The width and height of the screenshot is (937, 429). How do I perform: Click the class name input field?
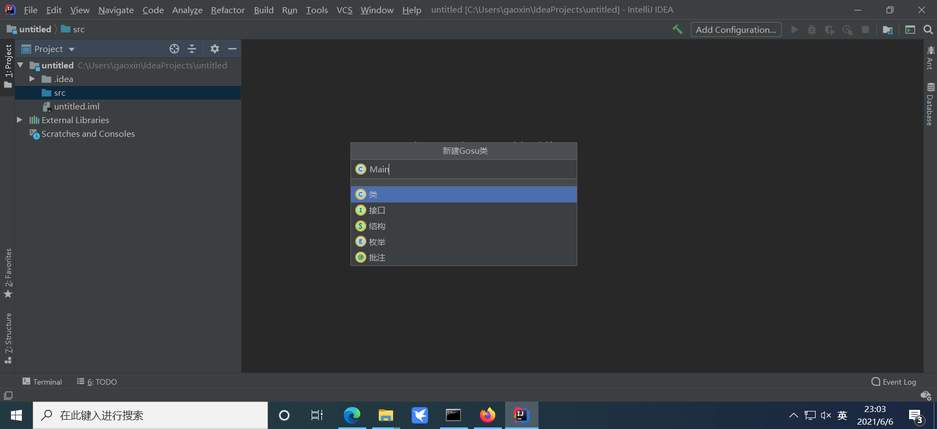point(470,169)
